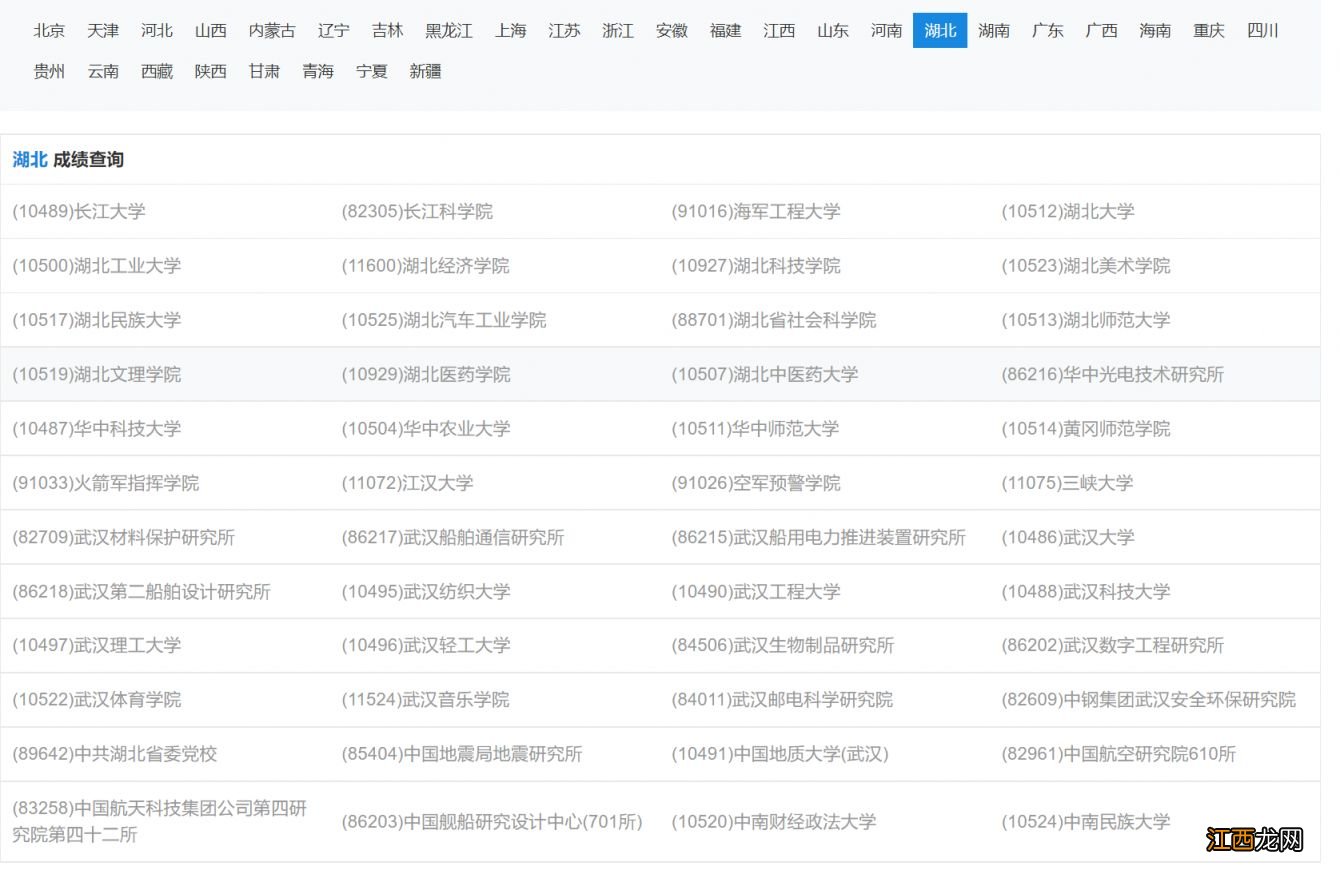The image size is (1340, 870).
Task: Click (10522)武汉体育学院
Action: (97, 700)
